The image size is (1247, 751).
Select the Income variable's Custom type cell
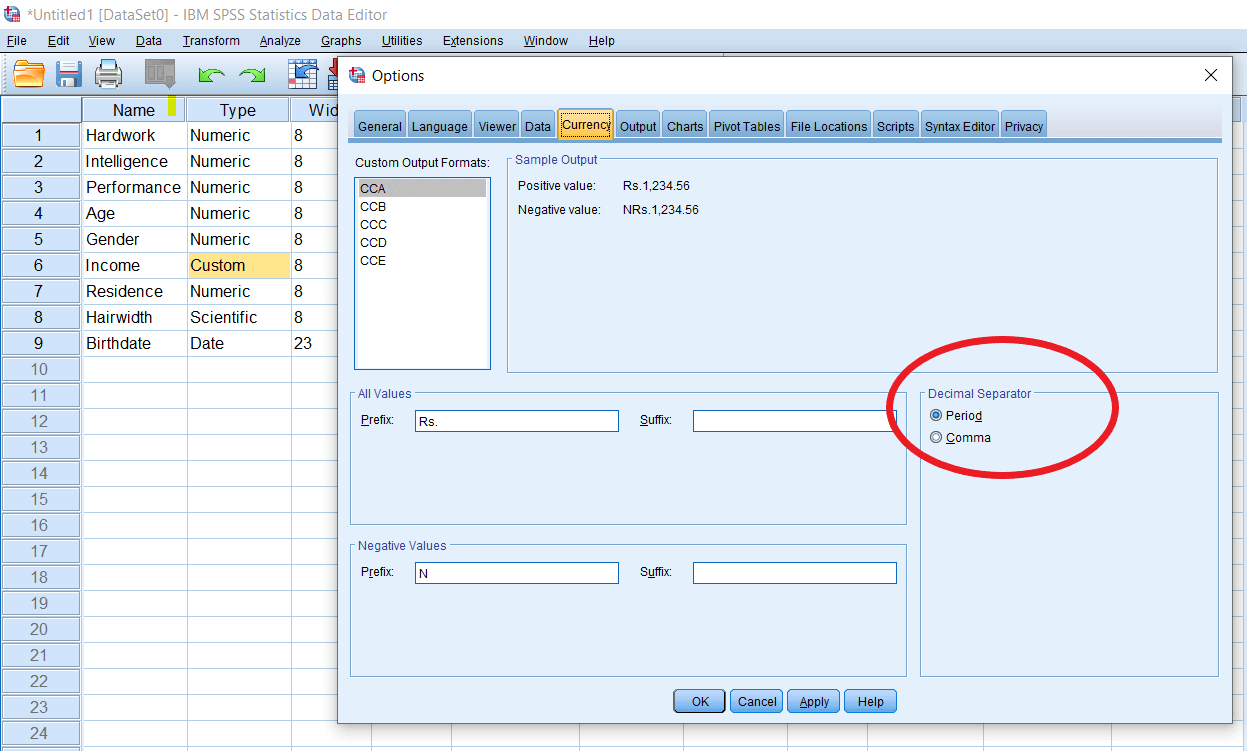click(x=238, y=266)
